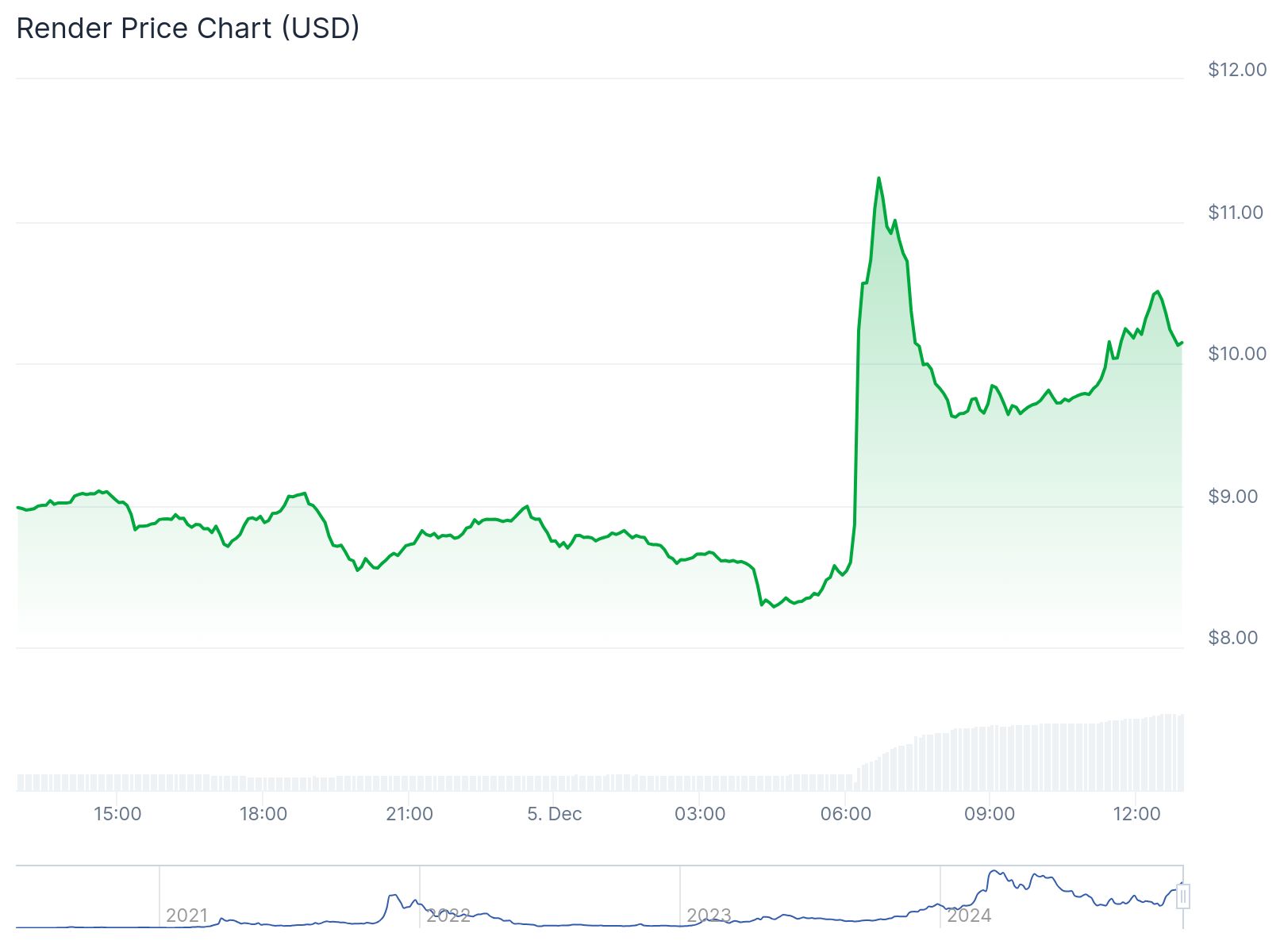The image size is (1284, 952).
Task: Click the 15:00 time axis label
Action: [117, 814]
